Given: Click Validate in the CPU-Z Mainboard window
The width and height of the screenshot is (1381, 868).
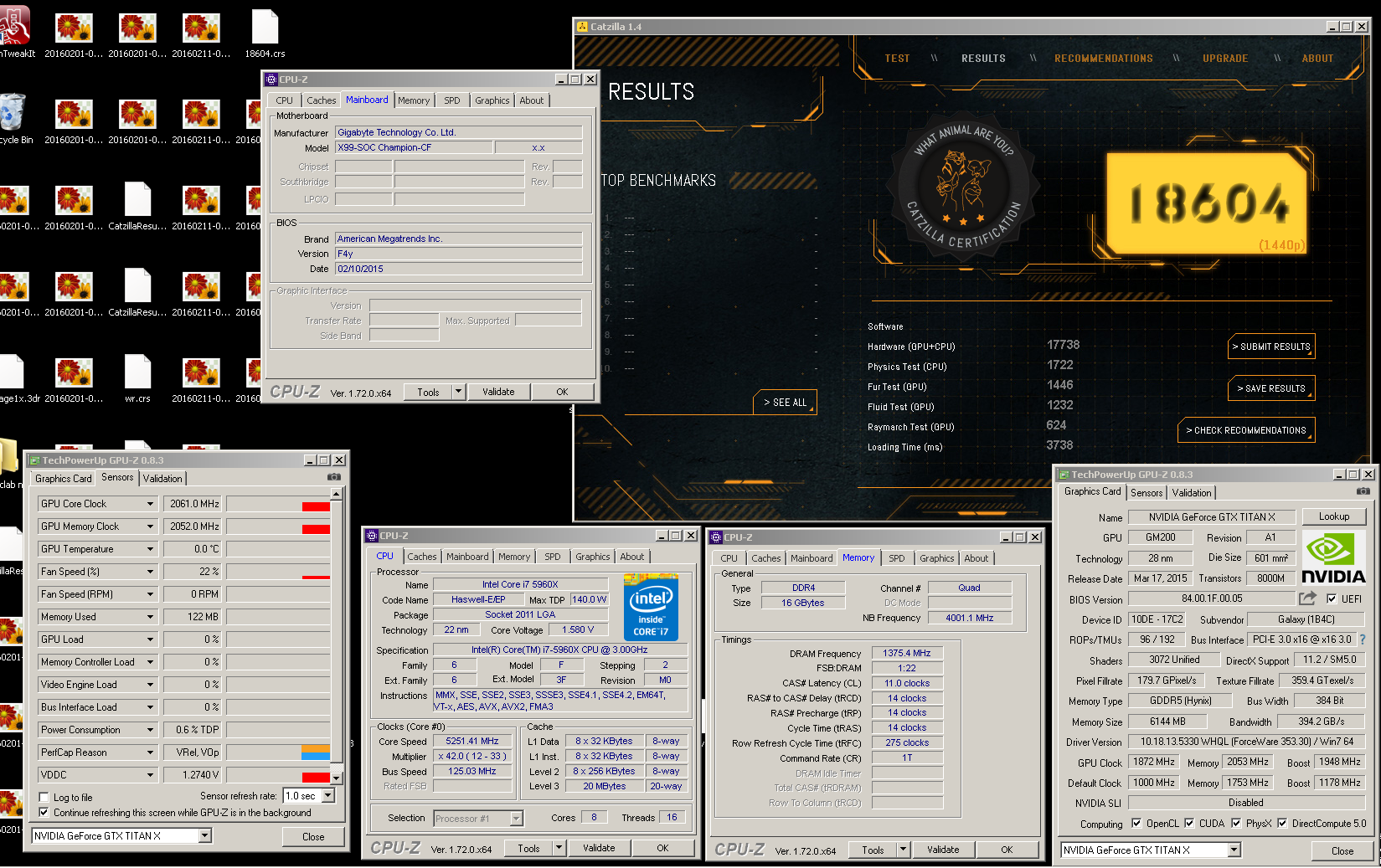Looking at the screenshot, I should [498, 392].
